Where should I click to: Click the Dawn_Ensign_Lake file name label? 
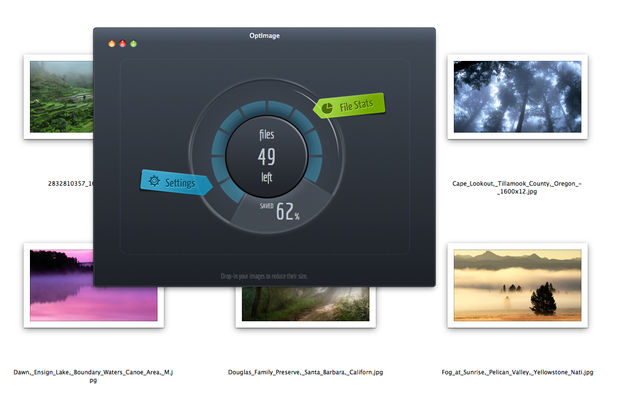point(93,376)
